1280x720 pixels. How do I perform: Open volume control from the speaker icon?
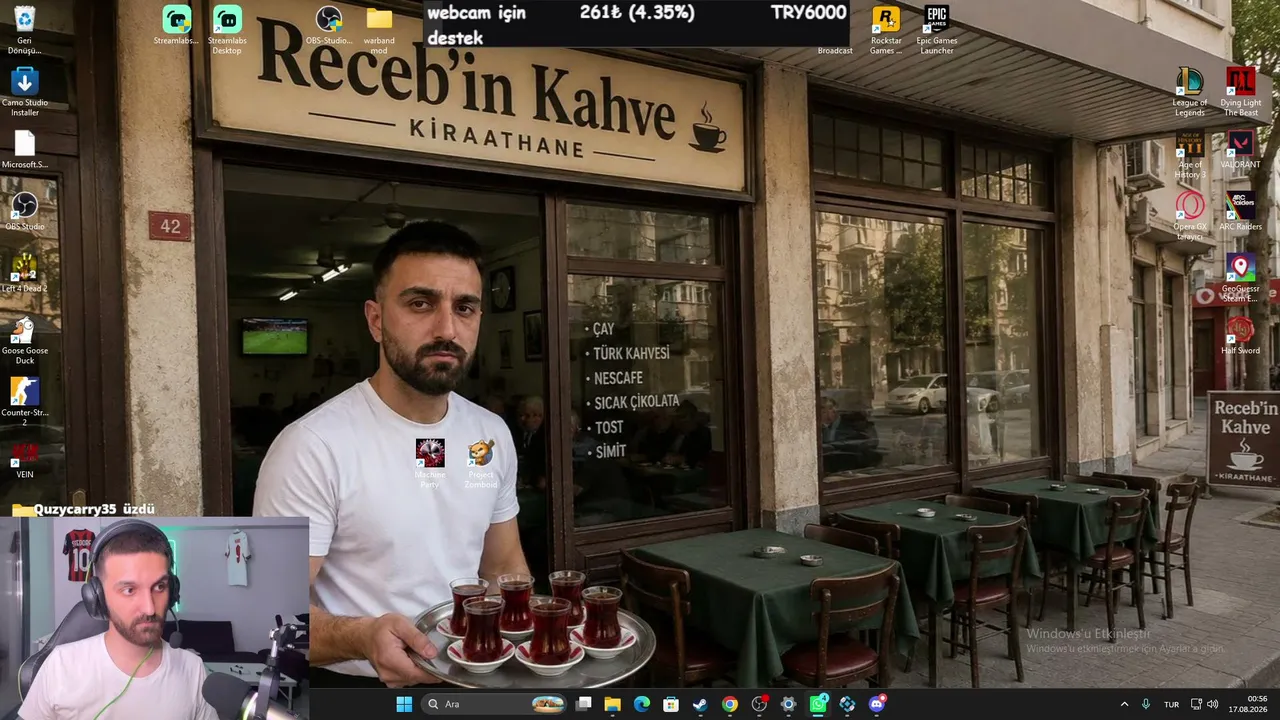1213,704
